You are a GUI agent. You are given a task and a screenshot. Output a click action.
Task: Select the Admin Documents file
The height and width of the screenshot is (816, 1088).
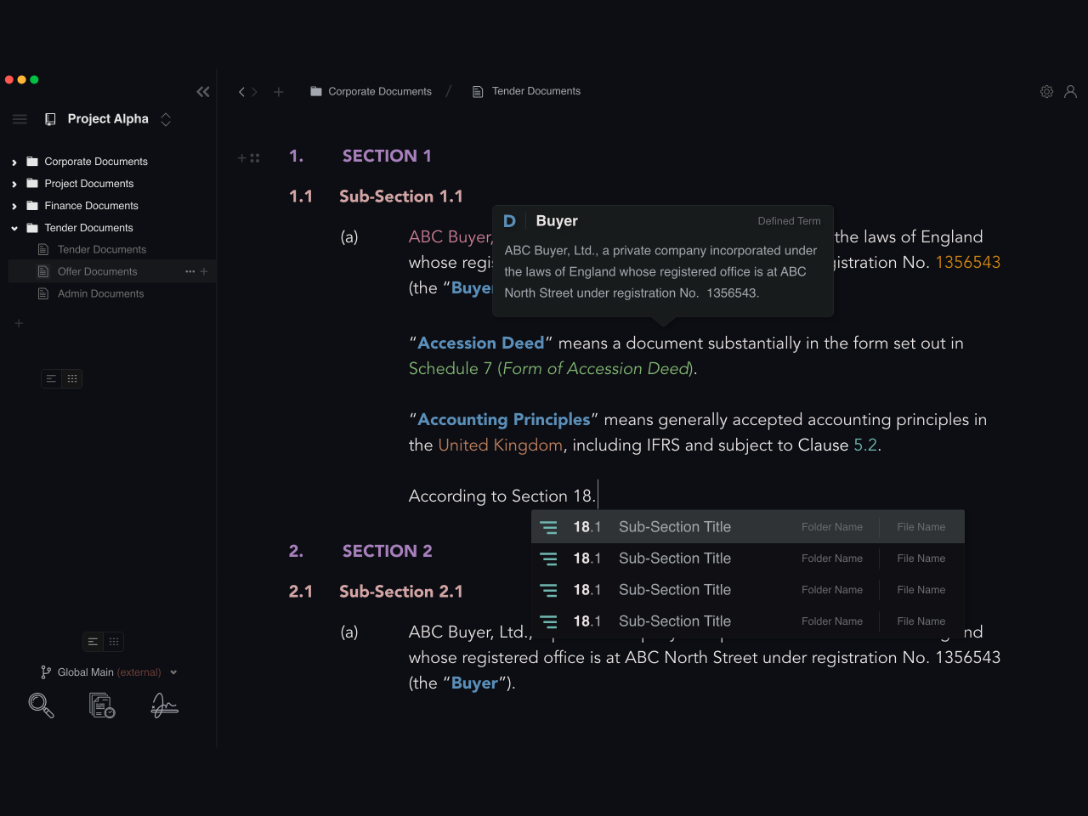point(101,293)
